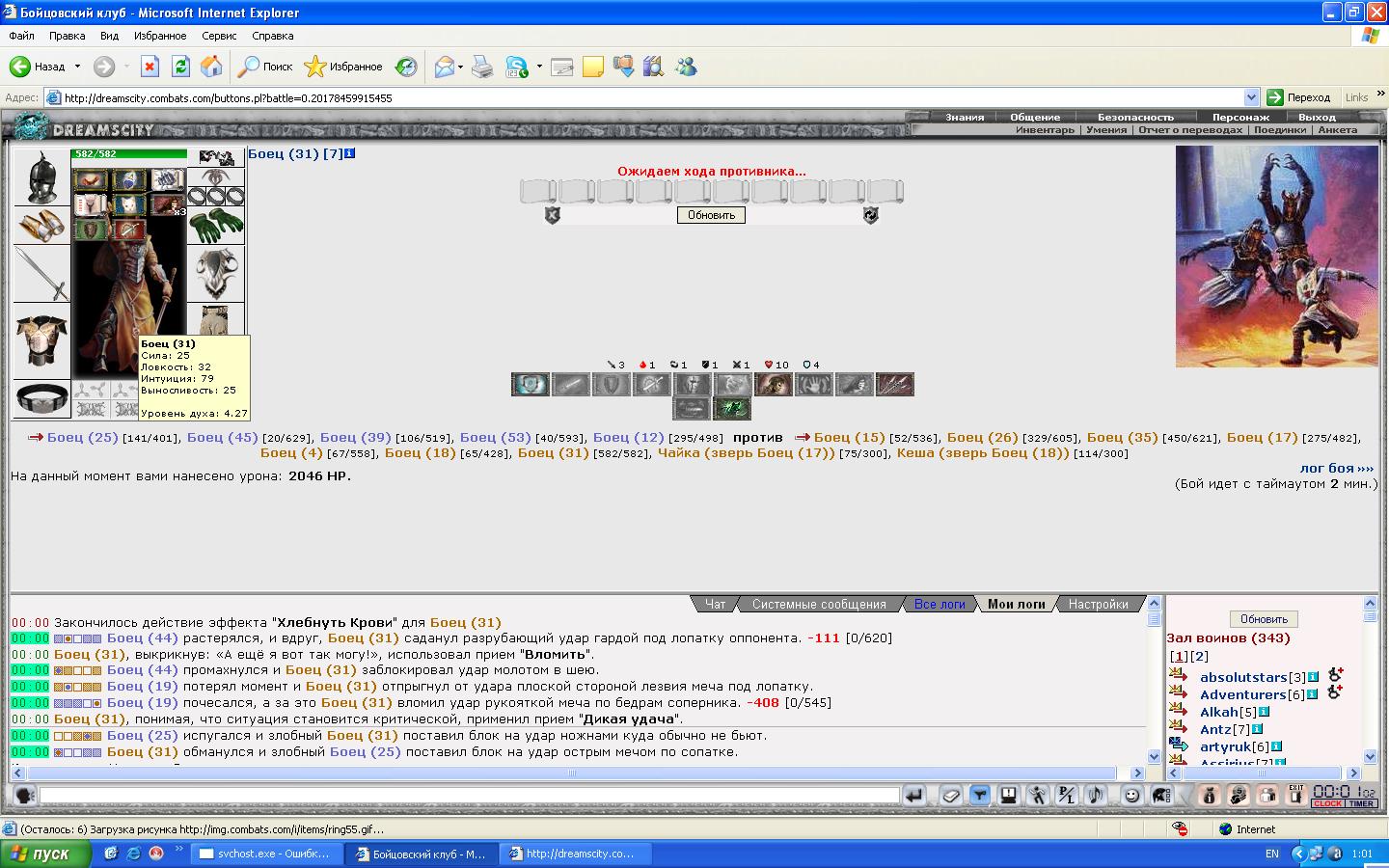This screenshot has height=868, width=1389.
Task: Click the knight helmet ability icon
Action: coord(693,385)
